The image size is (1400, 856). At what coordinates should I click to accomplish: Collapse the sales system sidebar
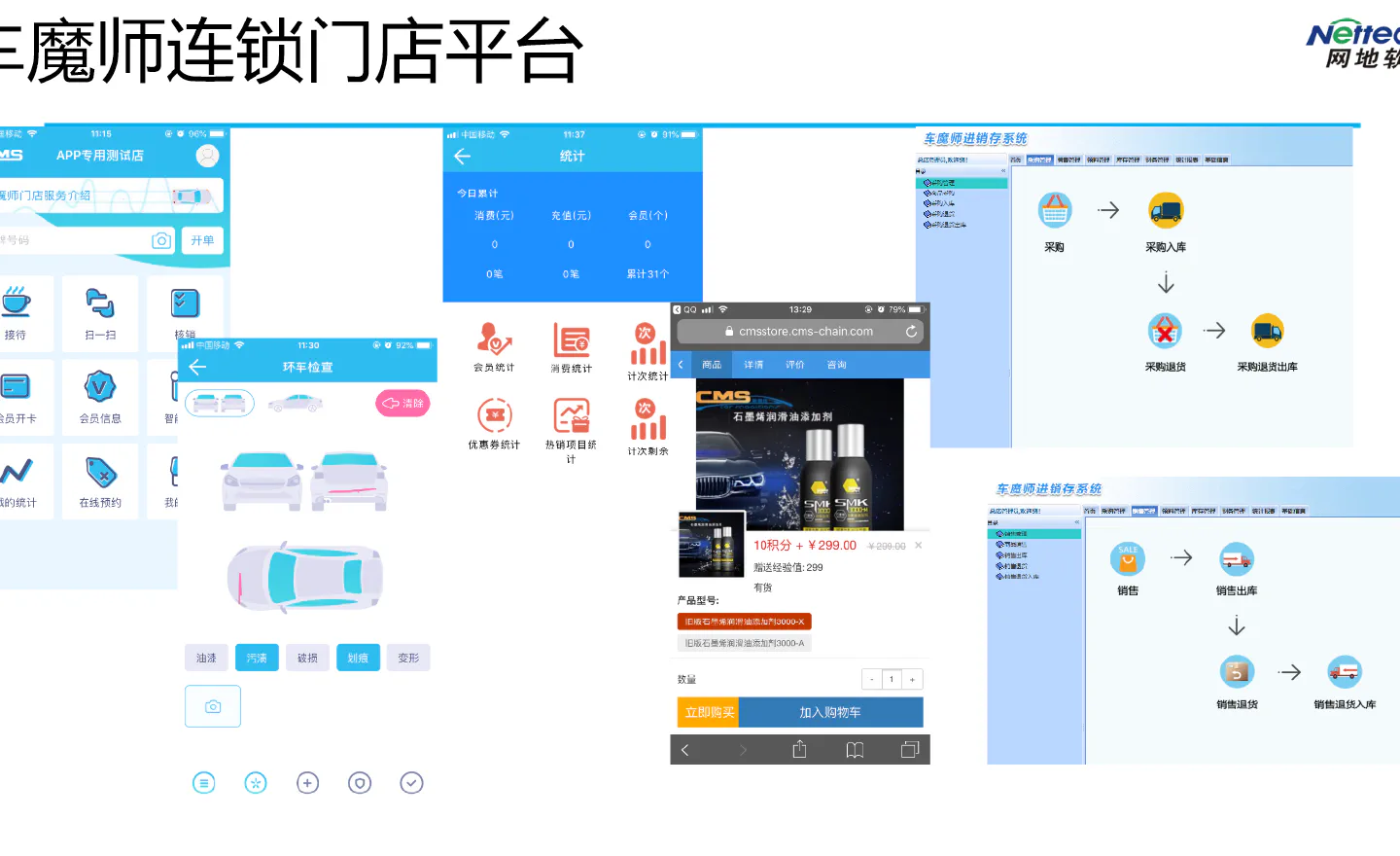coord(1076,522)
